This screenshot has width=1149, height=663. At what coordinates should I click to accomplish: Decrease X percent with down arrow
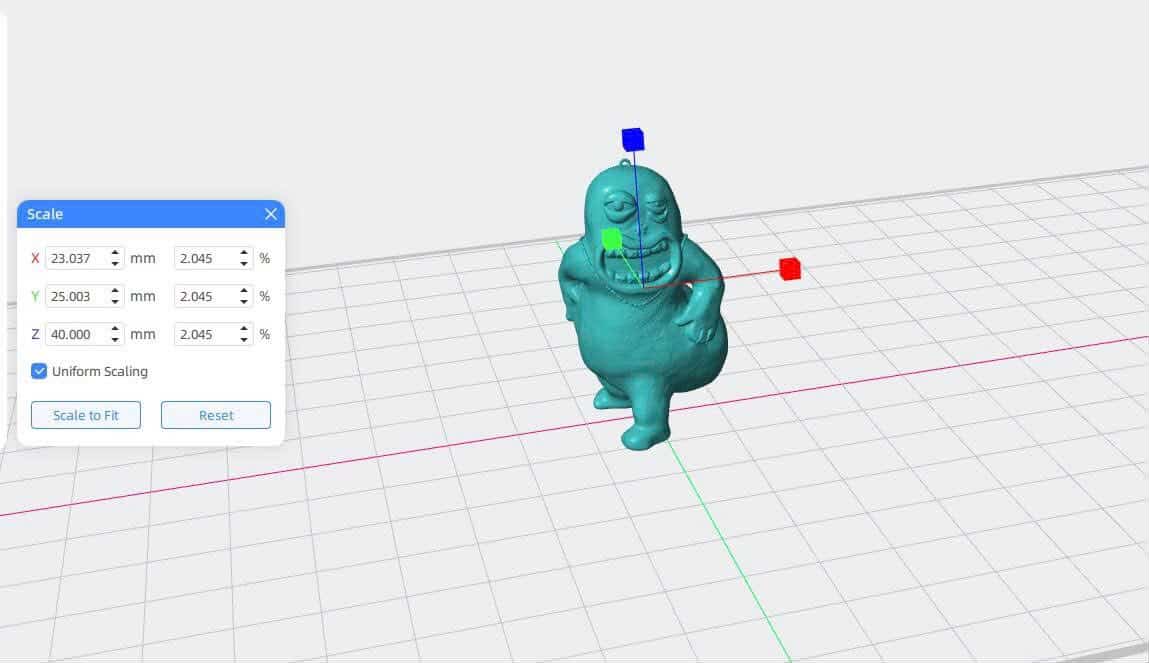[x=244, y=263]
